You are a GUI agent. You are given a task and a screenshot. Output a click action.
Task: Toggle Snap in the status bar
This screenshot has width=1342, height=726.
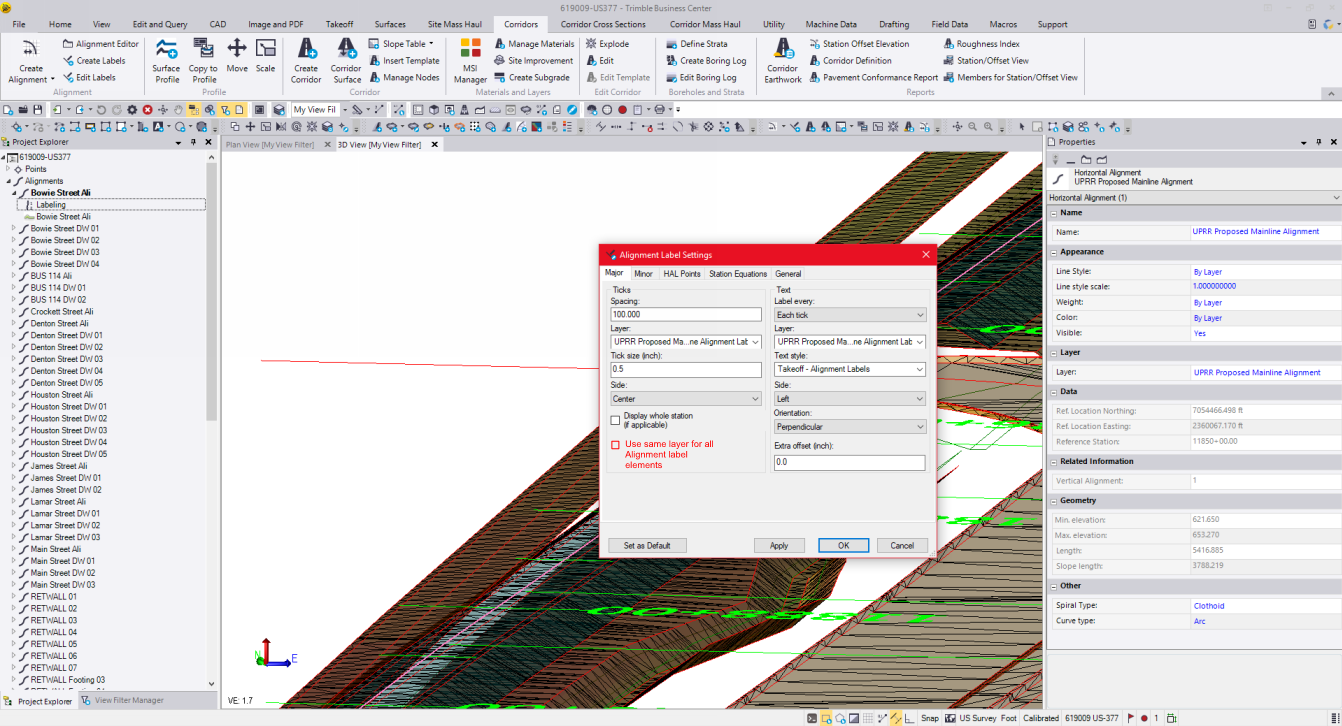(x=930, y=718)
